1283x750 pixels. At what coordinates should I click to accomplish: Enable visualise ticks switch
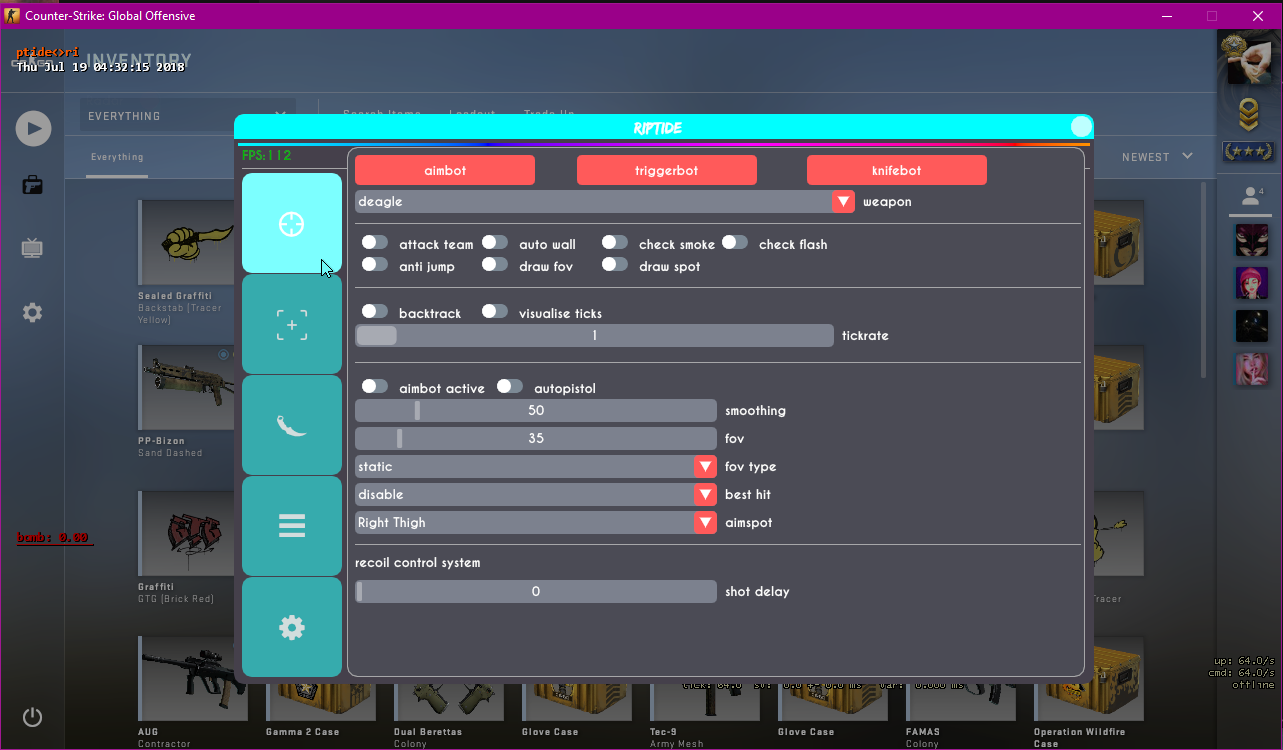pos(495,311)
